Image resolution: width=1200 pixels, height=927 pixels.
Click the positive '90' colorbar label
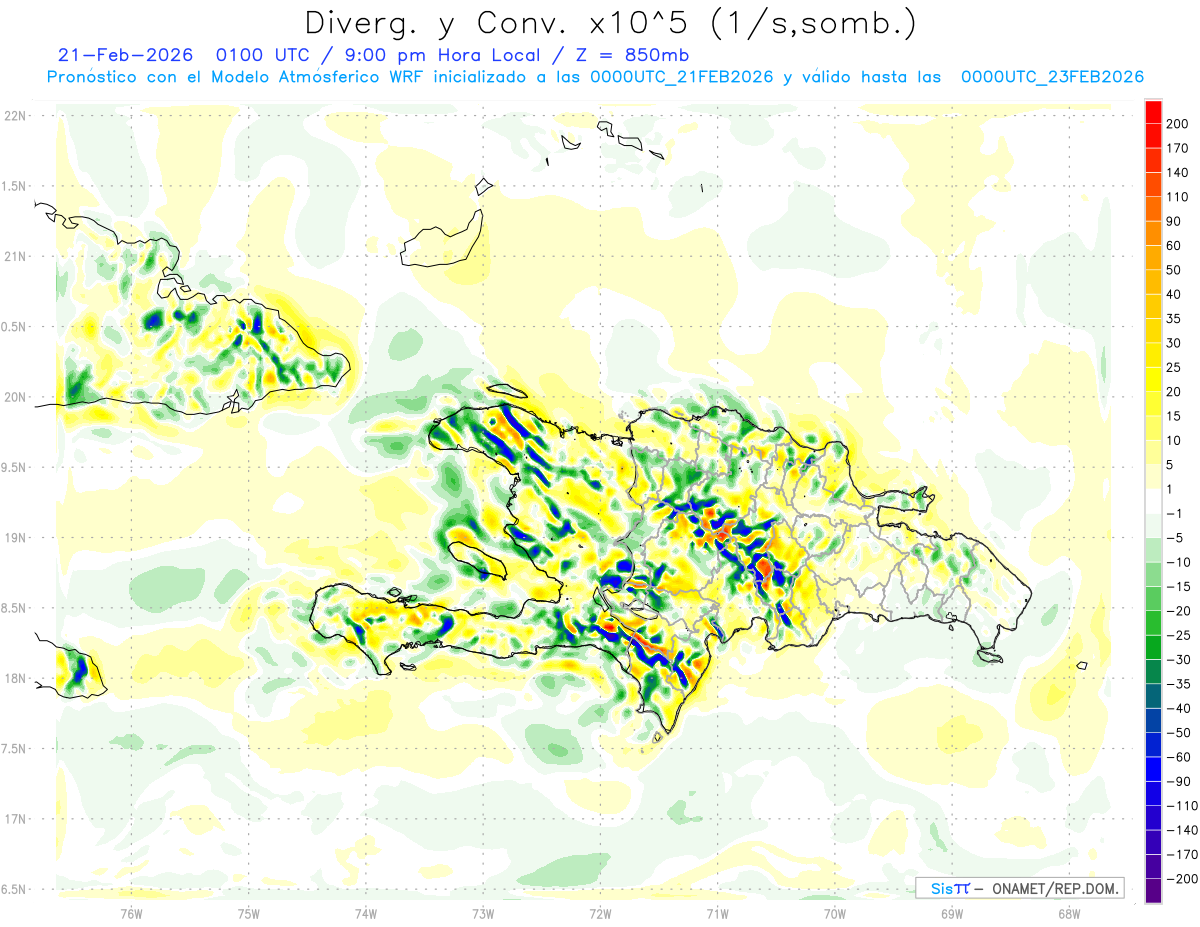(x=1174, y=221)
